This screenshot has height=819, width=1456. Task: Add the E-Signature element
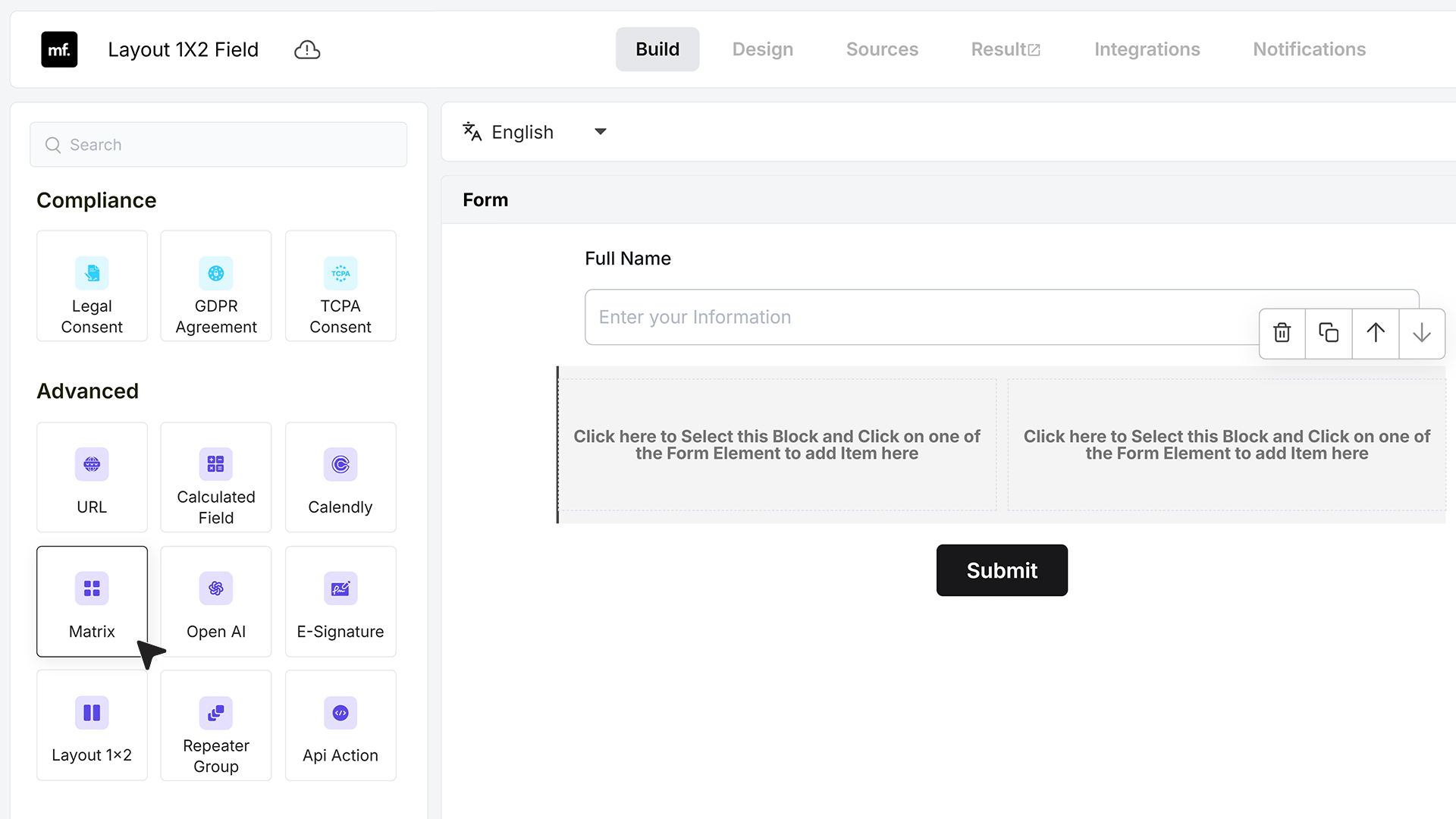point(340,601)
